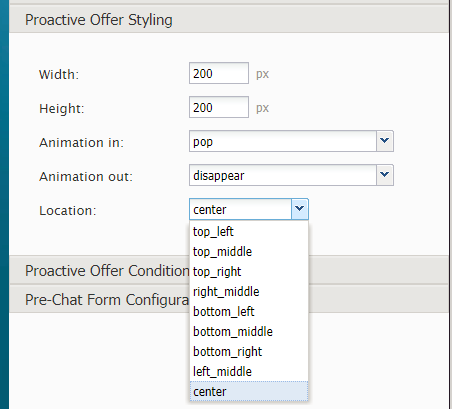Pick bottom_left in the dropdown list
Screen dimensions: 452x409
(249, 312)
